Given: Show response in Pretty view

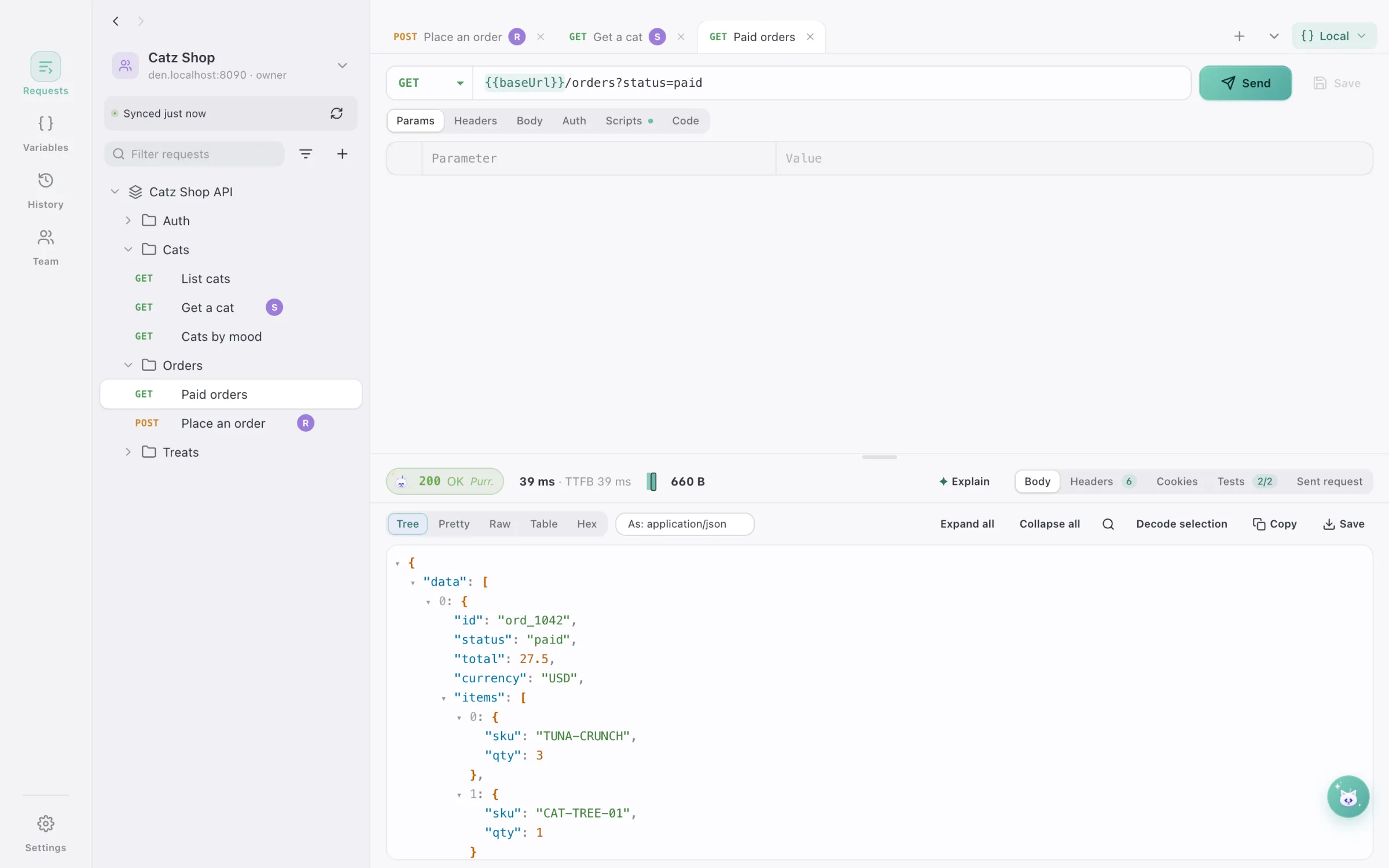Looking at the screenshot, I should [454, 524].
